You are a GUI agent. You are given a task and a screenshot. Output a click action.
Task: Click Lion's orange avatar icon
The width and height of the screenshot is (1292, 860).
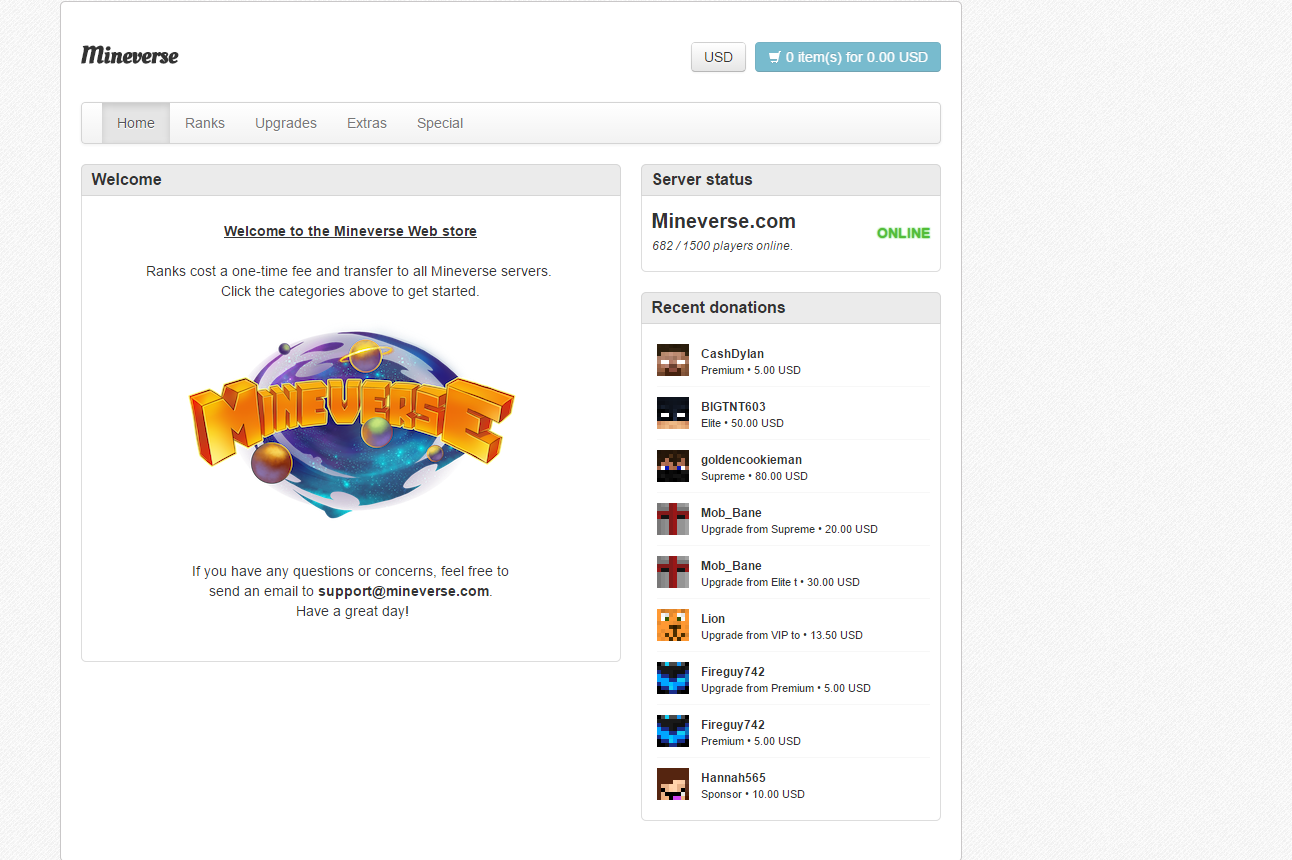click(x=673, y=625)
